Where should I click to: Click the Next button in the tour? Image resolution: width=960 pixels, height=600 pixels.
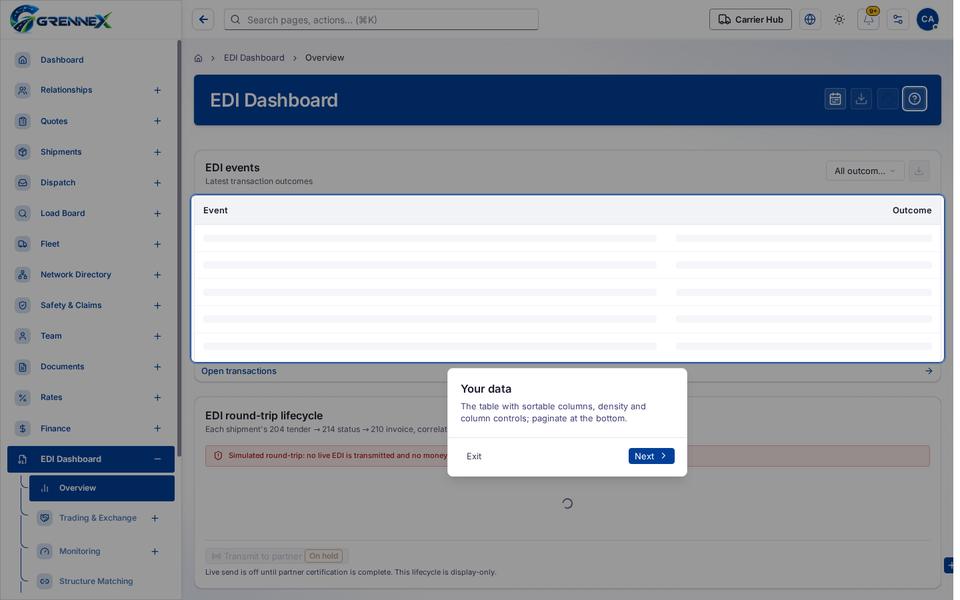[651, 456]
